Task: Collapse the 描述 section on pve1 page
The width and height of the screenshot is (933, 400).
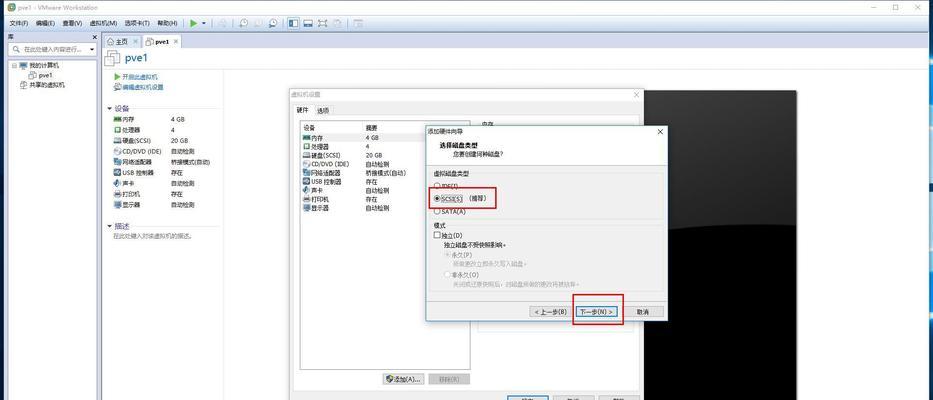Action: (109, 226)
